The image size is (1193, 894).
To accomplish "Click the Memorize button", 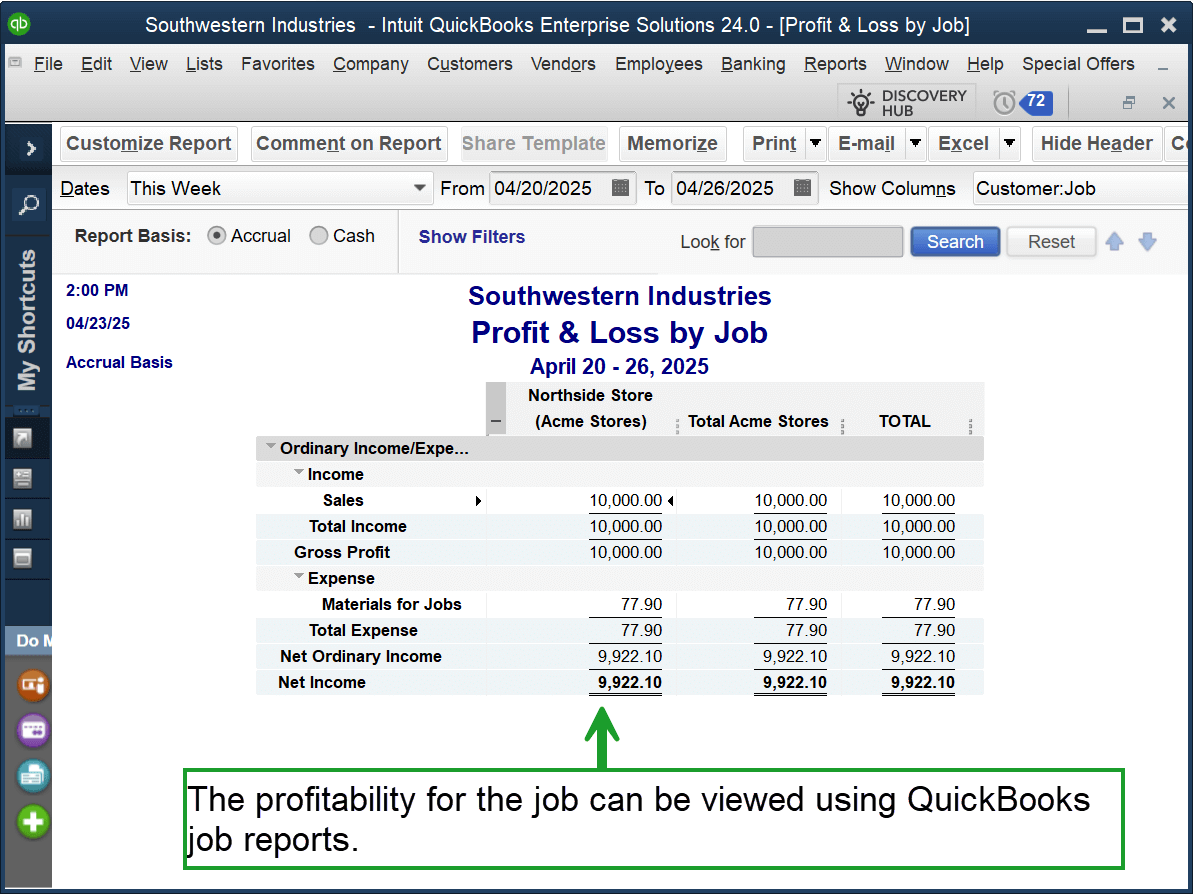I will [x=673, y=143].
